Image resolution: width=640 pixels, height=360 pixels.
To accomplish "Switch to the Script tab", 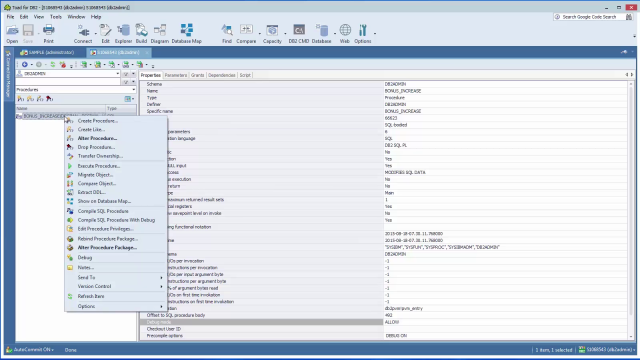I will click(245, 75).
